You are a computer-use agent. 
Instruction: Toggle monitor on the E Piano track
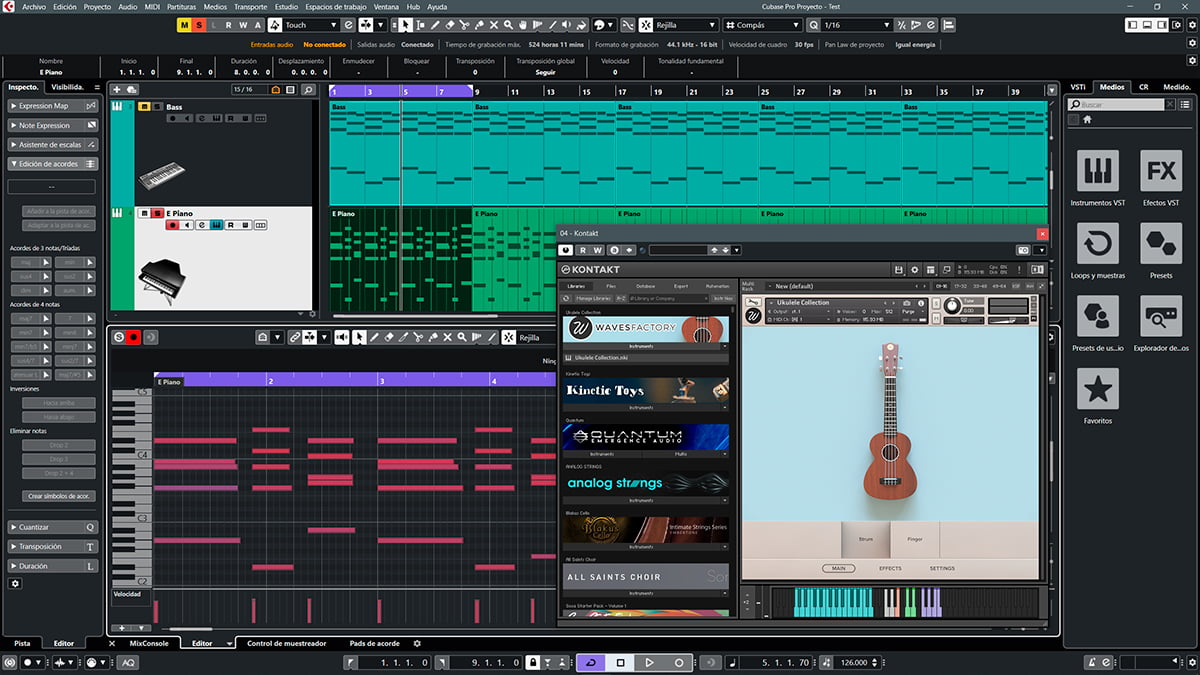pos(186,225)
